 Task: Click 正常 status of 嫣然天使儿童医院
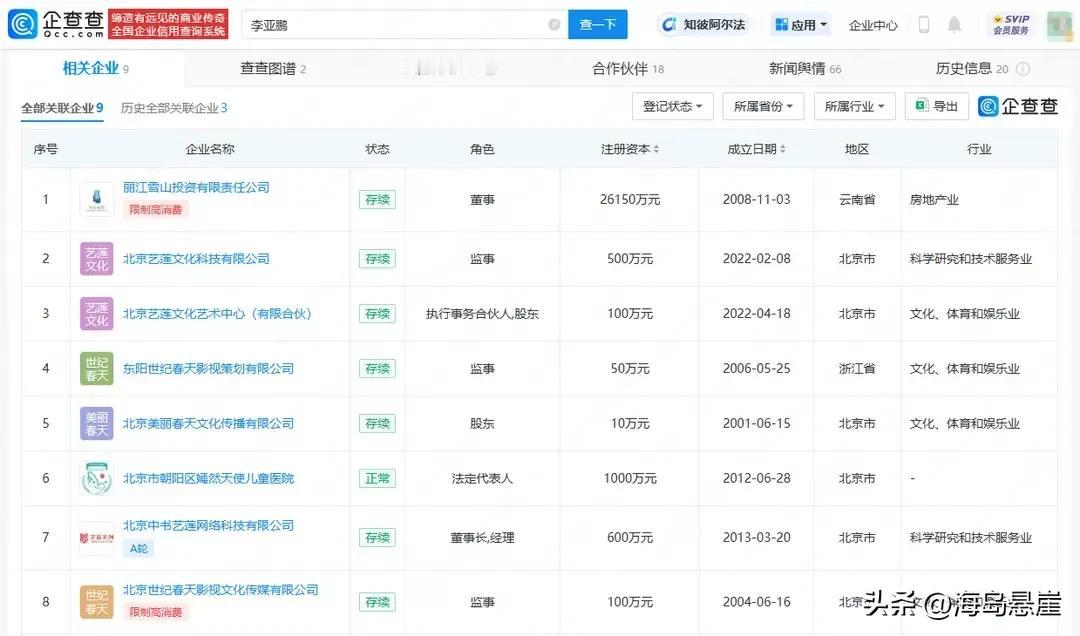point(377,478)
